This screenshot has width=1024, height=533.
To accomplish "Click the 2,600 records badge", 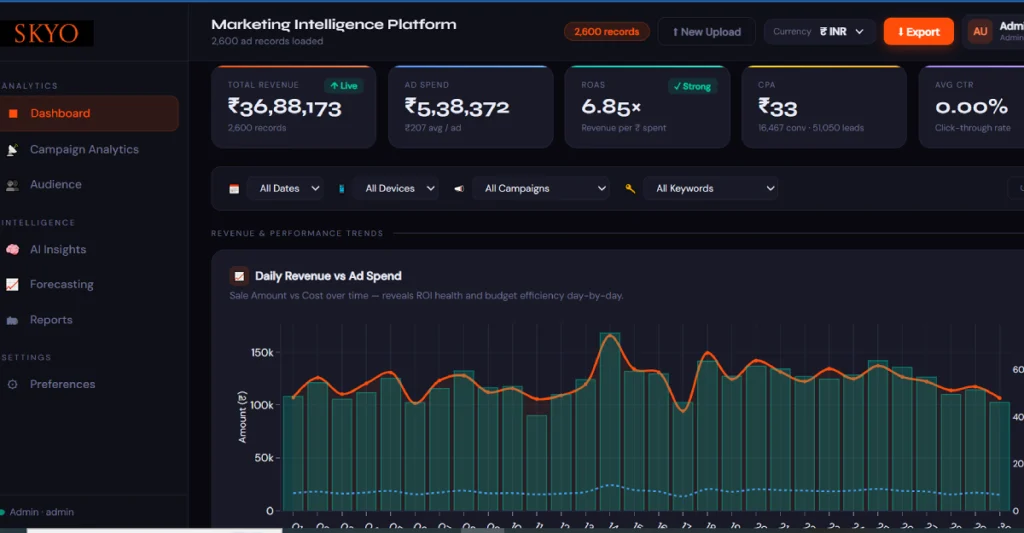I will (x=607, y=31).
